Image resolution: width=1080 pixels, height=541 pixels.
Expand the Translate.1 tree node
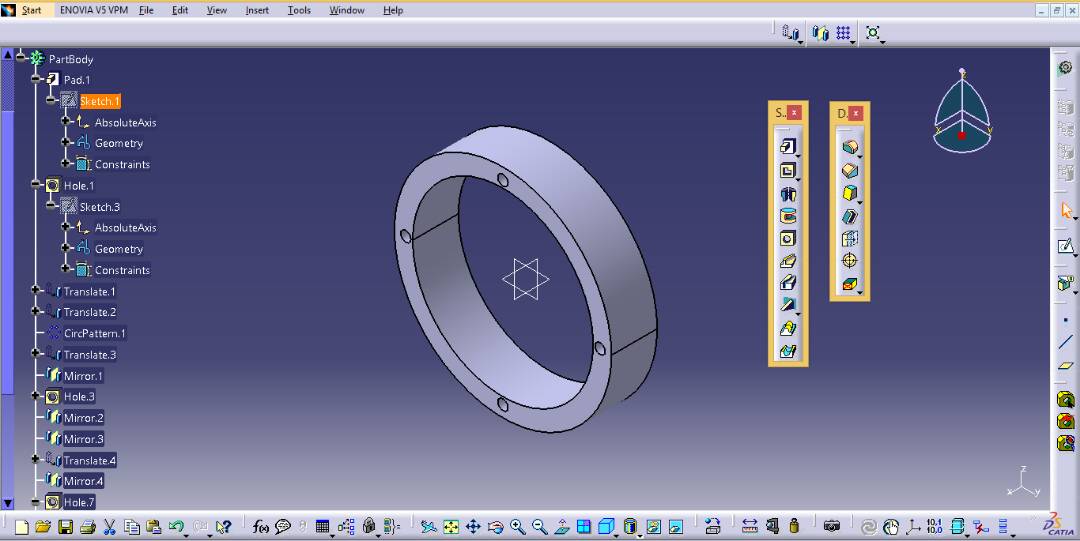click(37, 291)
